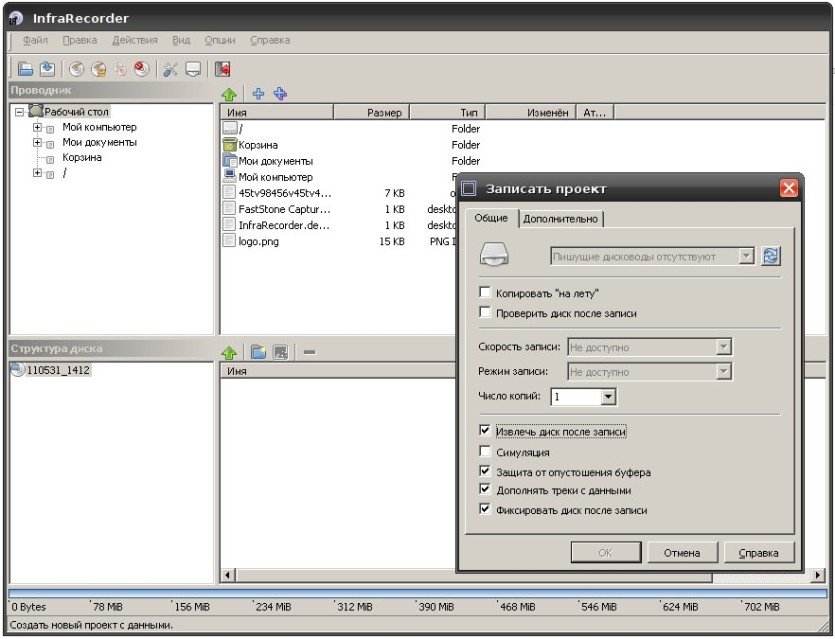Expand the Мои документы tree node
The width and height of the screenshot is (835, 639).
coord(37,142)
